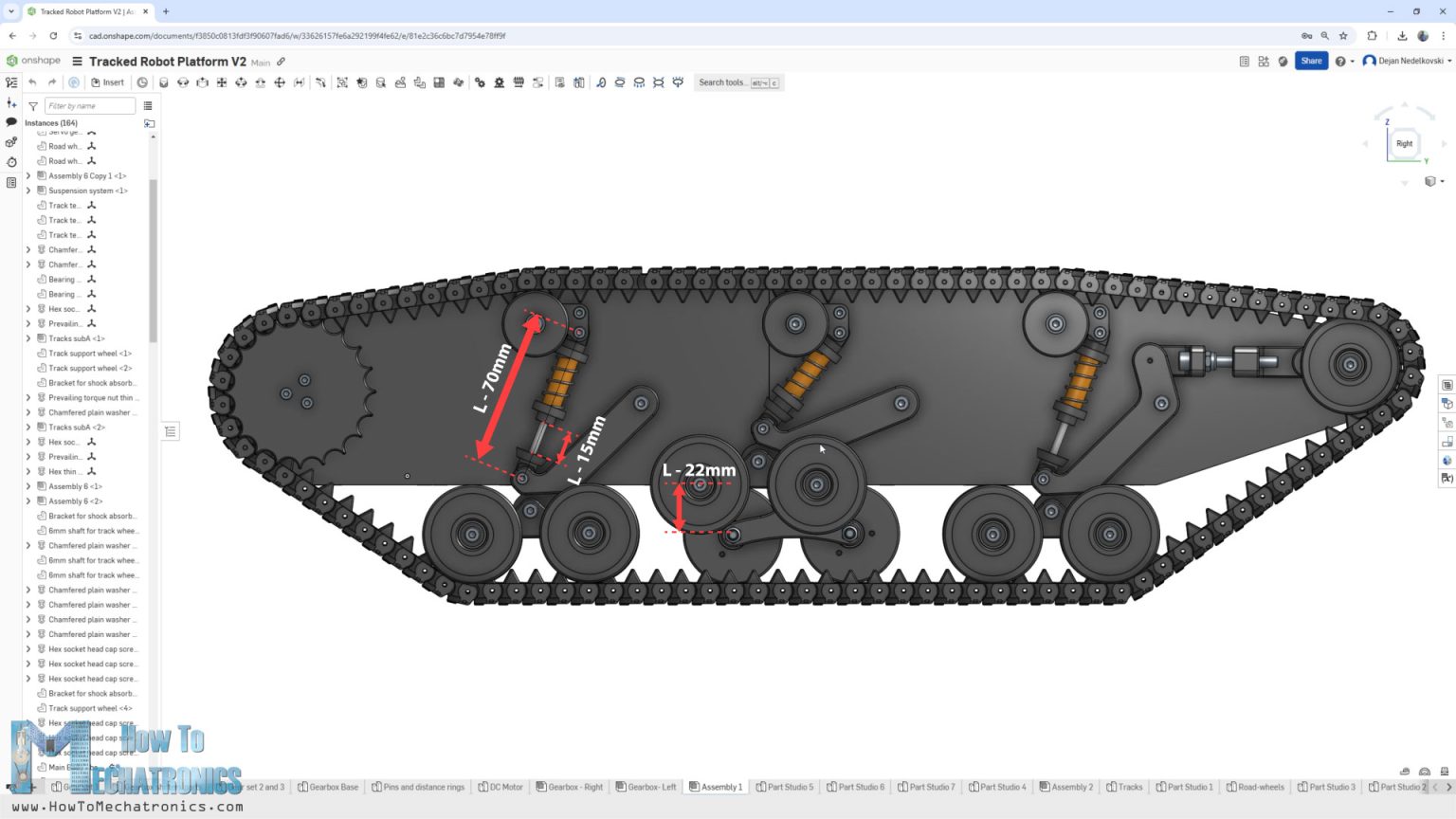Select the Mate tool from the toolbar

point(163,82)
